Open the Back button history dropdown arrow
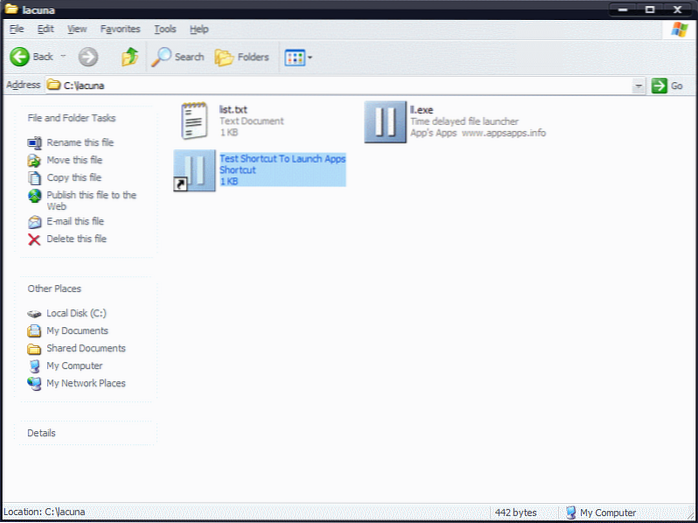This screenshot has height=523, width=698. pos(64,57)
